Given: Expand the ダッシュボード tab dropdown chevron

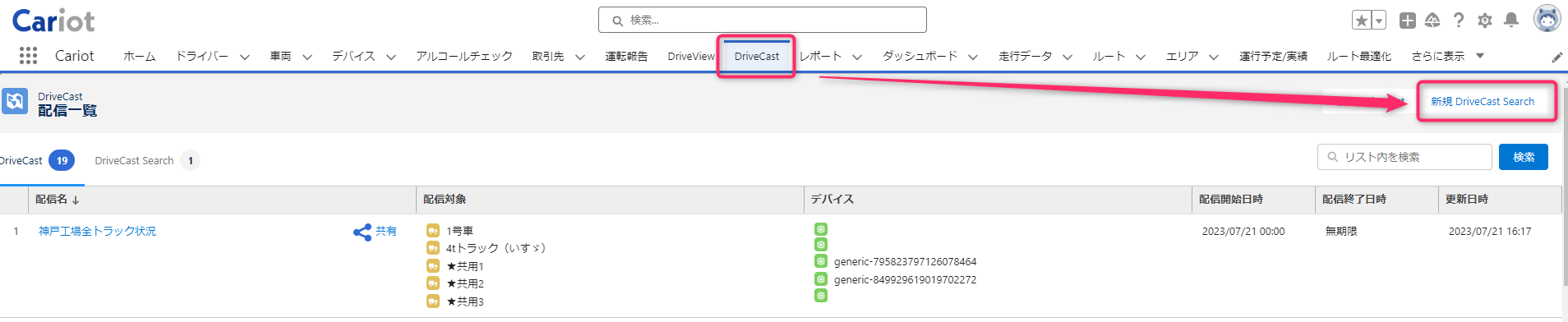Looking at the screenshot, I should tap(973, 57).
